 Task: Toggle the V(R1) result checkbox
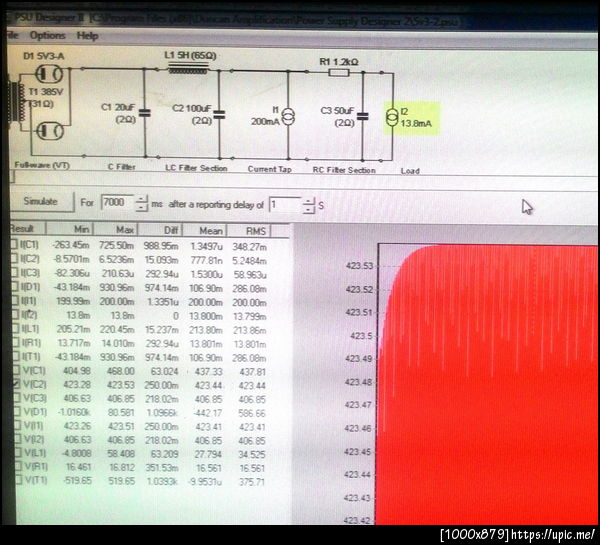18,467
